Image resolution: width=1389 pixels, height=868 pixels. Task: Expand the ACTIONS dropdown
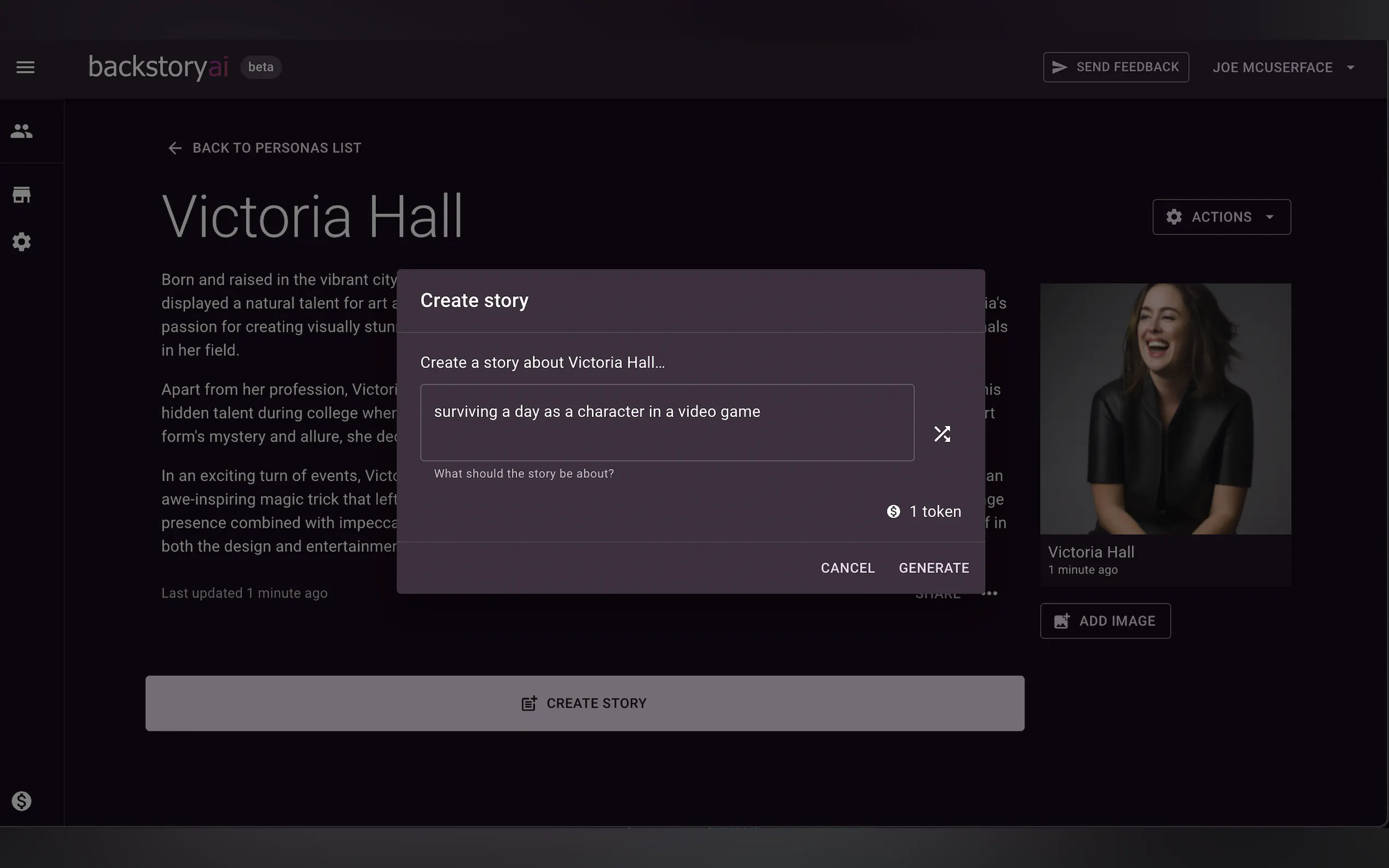(x=1221, y=216)
